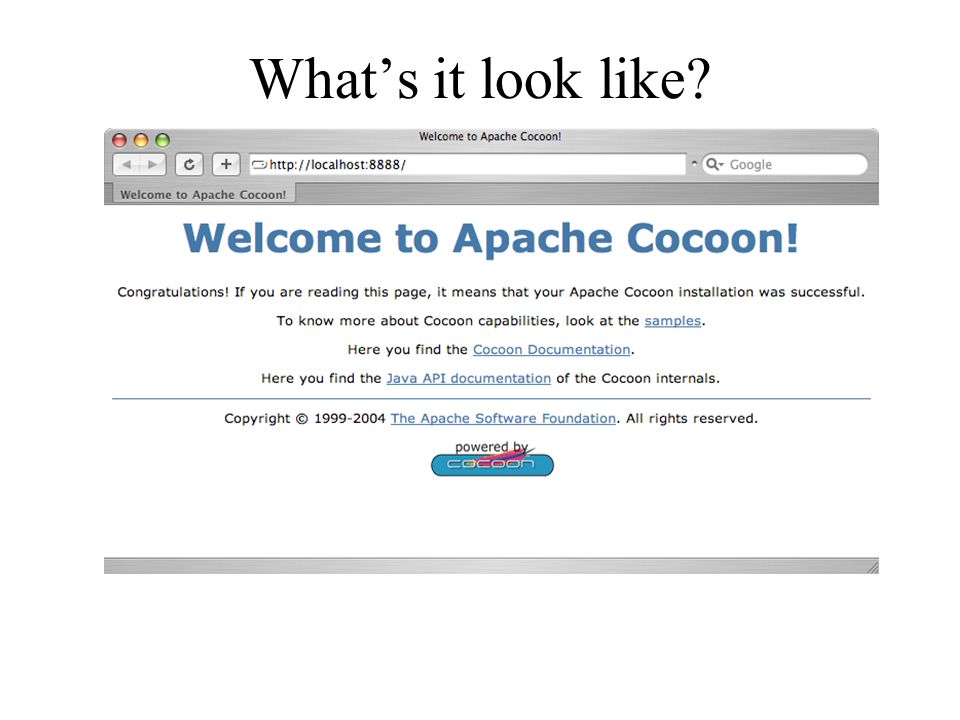Open the Java API documentation link
The height and width of the screenshot is (720, 960).
click(468, 378)
